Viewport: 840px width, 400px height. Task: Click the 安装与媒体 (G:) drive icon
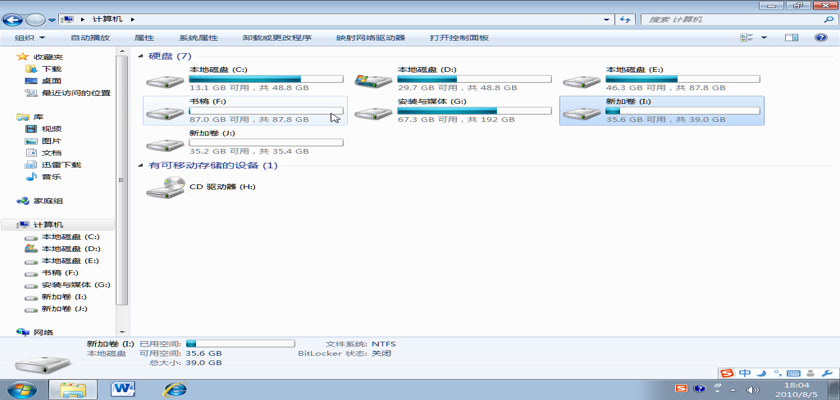tap(373, 112)
